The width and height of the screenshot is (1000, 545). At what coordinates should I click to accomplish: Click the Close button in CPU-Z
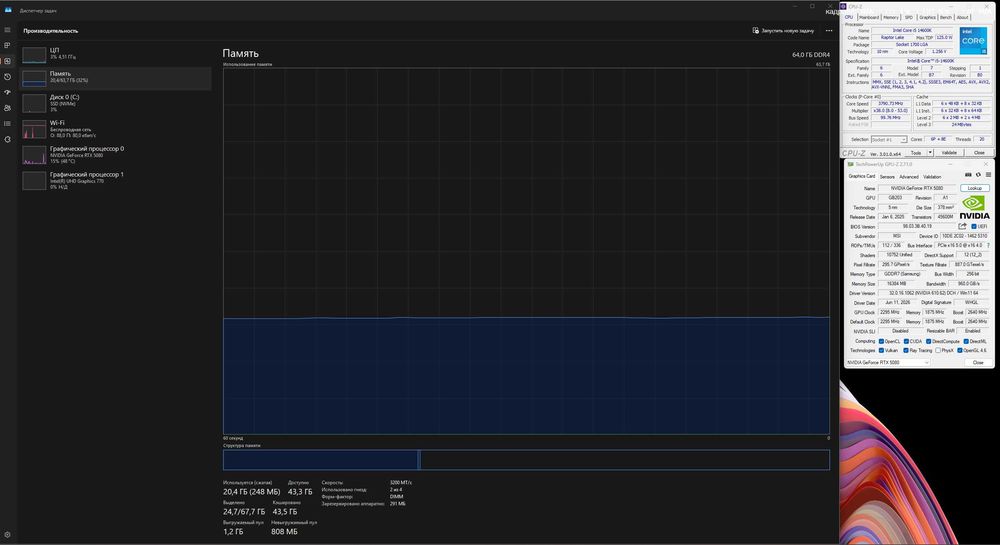(x=979, y=153)
